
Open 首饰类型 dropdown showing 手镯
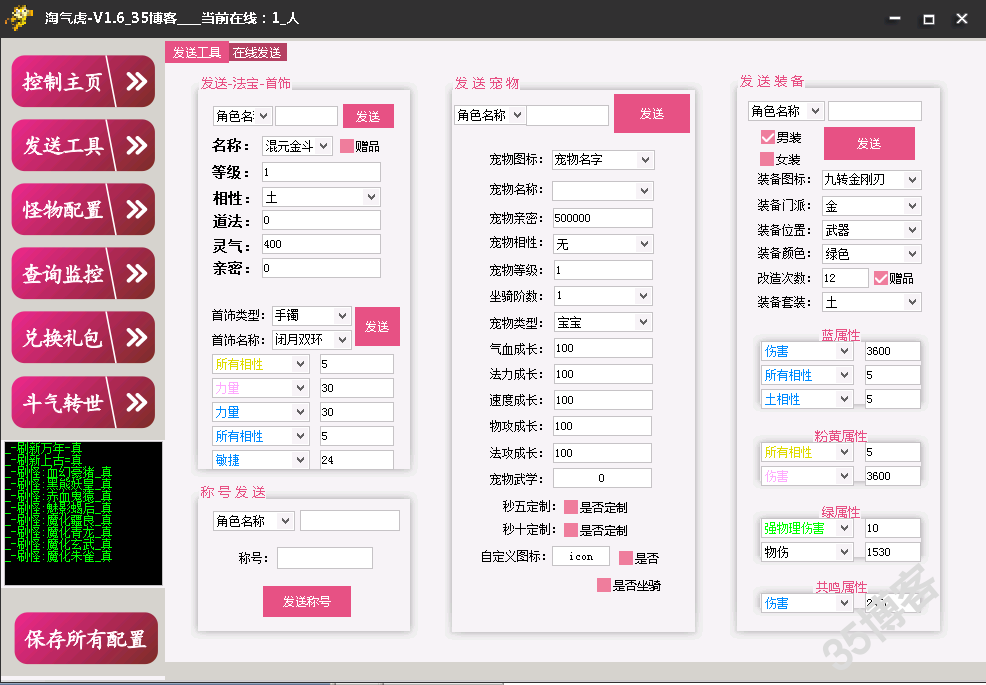coord(311,315)
